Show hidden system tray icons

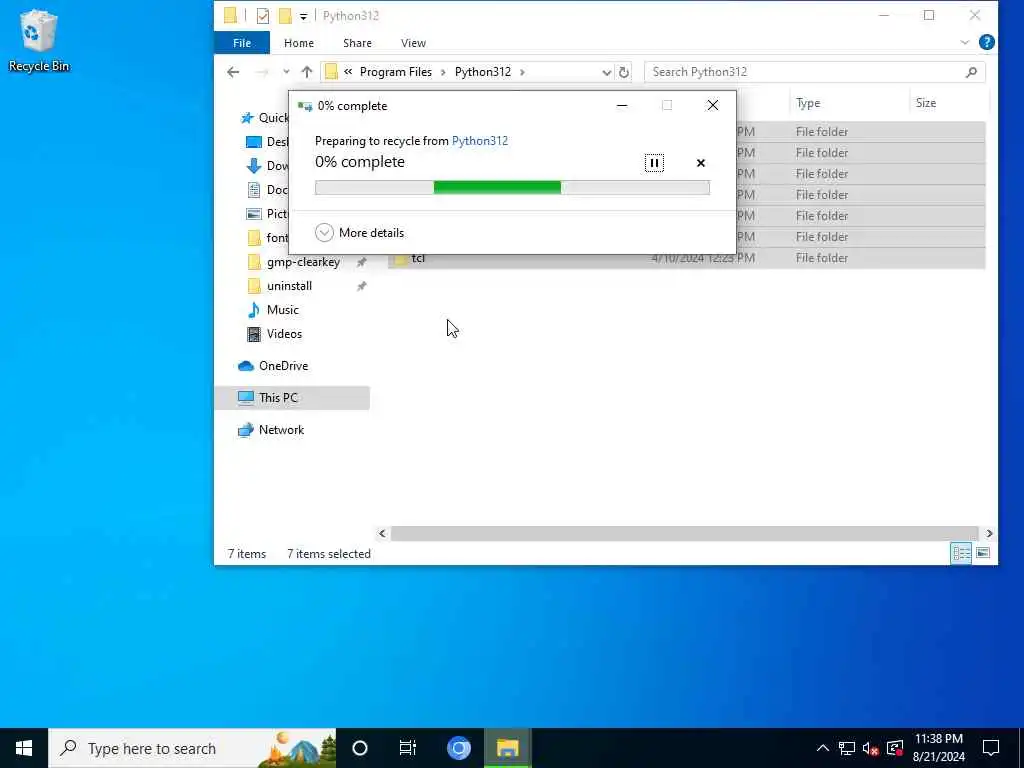[x=823, y=748]
